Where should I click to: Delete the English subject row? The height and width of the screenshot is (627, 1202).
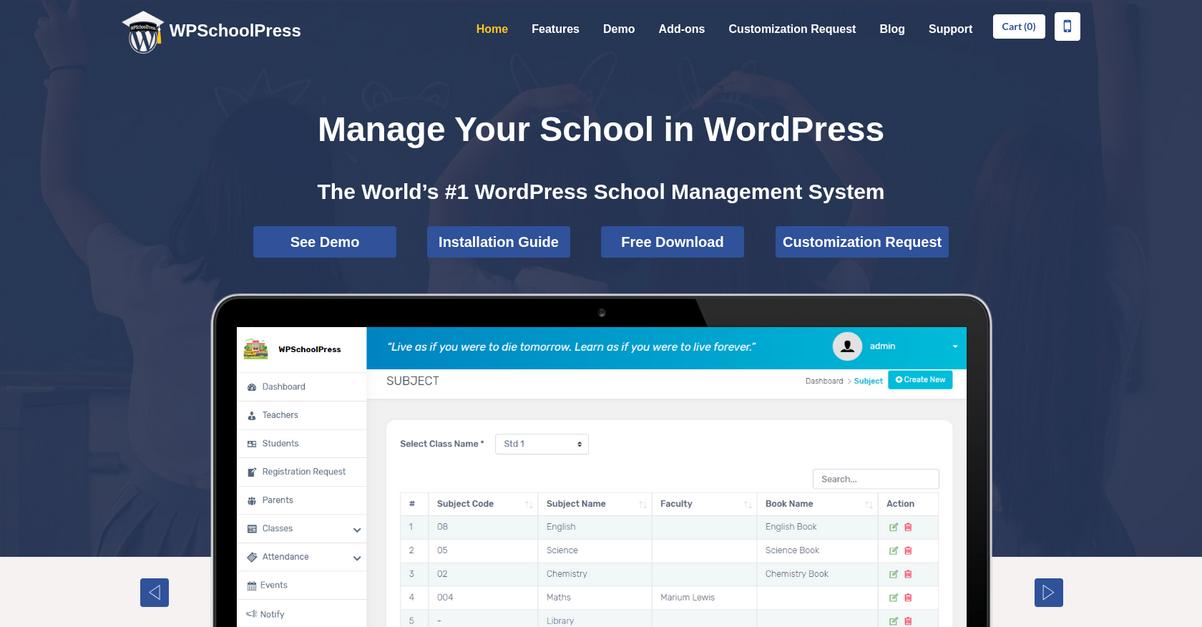(x=908, y=527)
